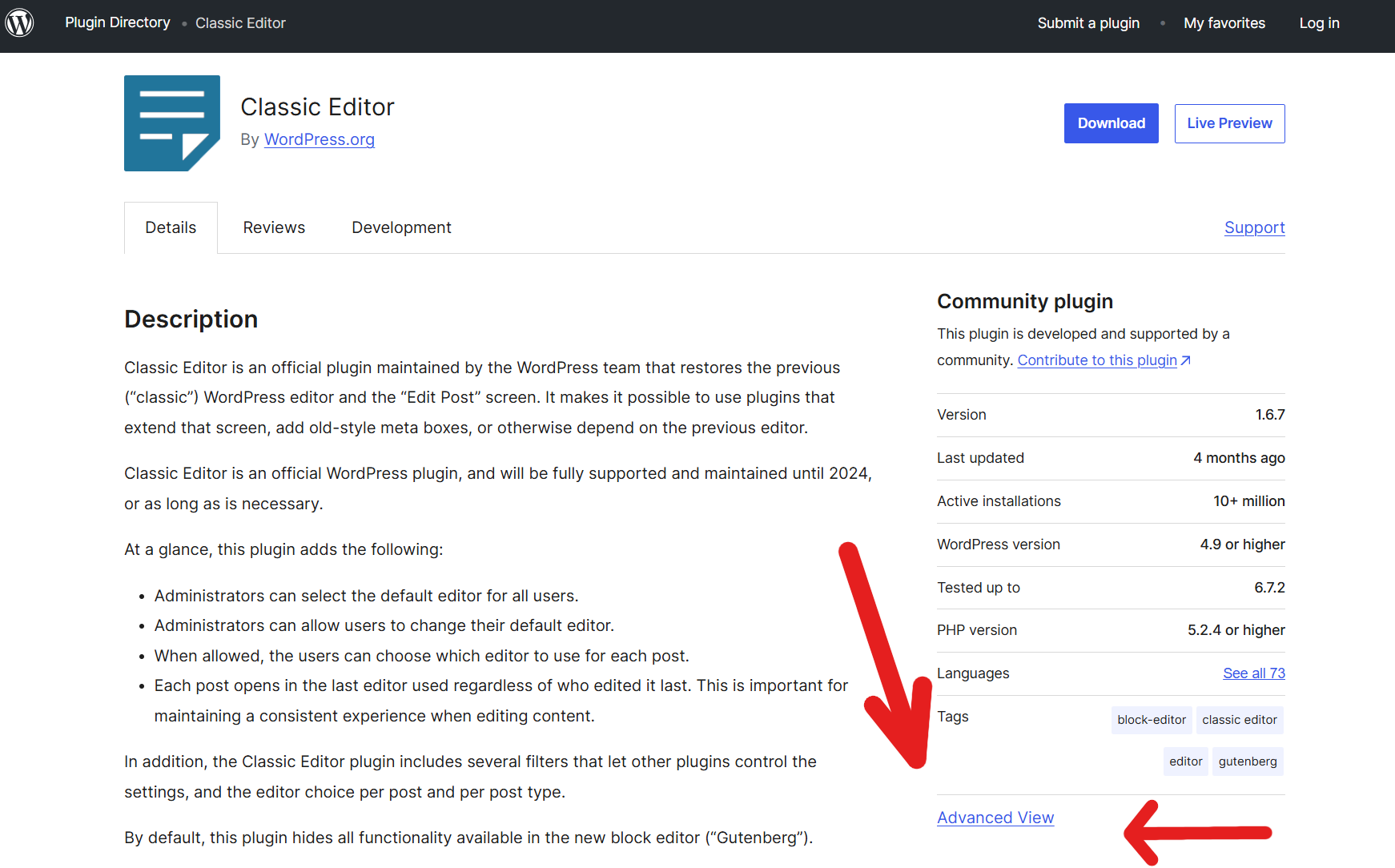The height and width of the screenshot is (868, 1395).
Task: Click the WordPress logo icon
Action: click(x=19, y=22)
